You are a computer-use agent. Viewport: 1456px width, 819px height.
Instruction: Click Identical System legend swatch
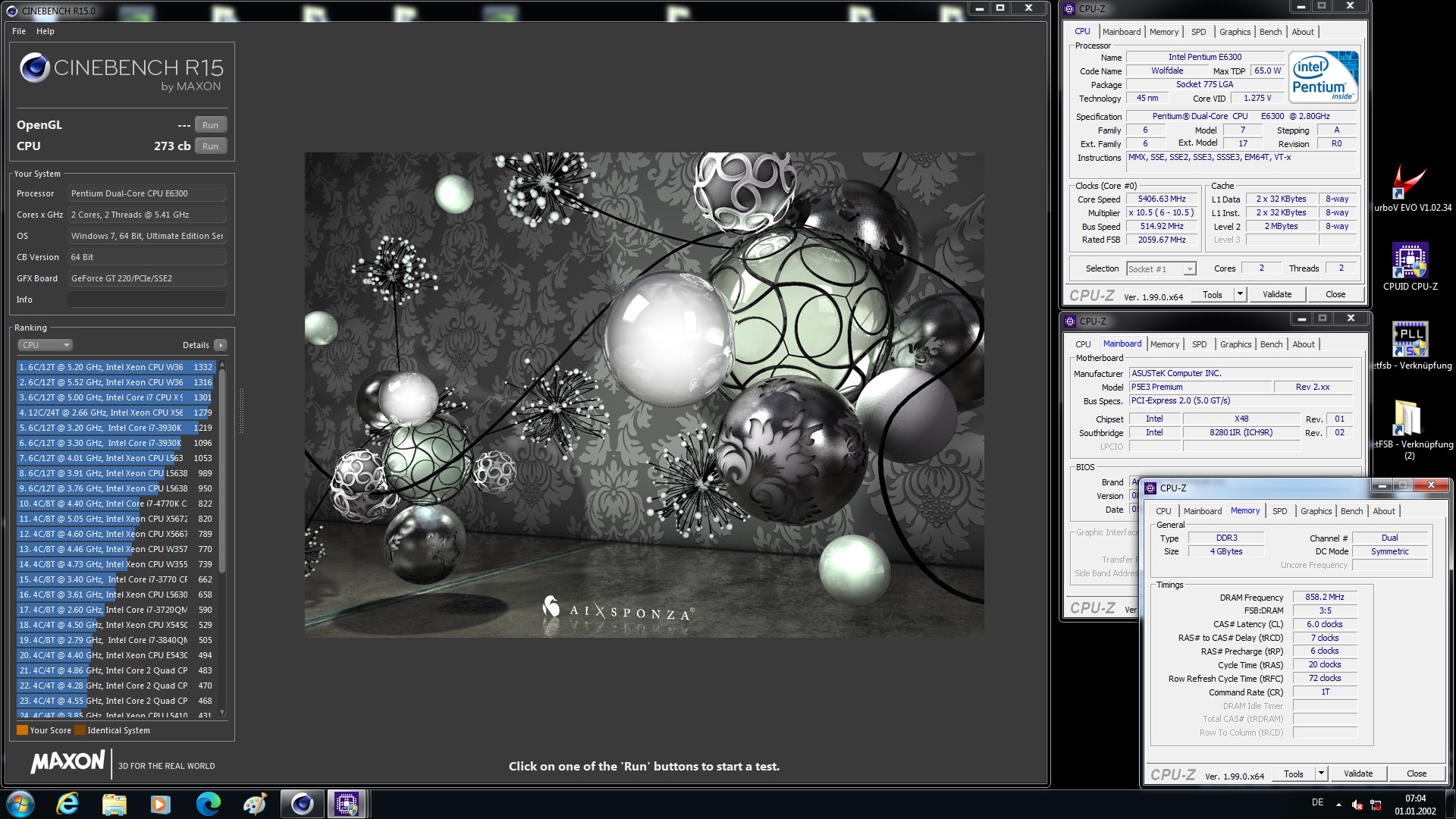point(80,730)
